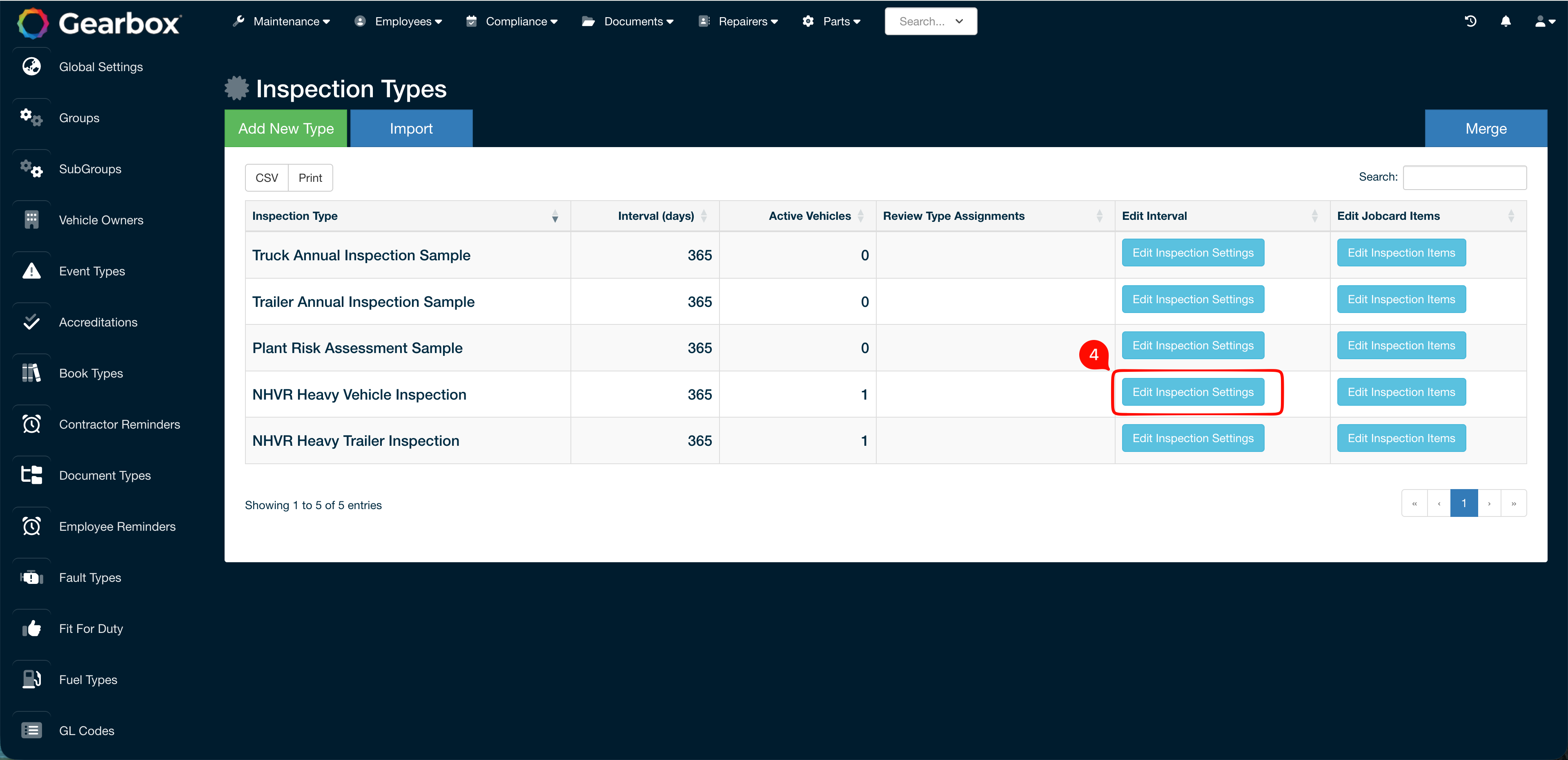Expand the Maintenance dropdown menu
Image resolution: width=1568 pixels, height=760 pixels.
point(281,21)
